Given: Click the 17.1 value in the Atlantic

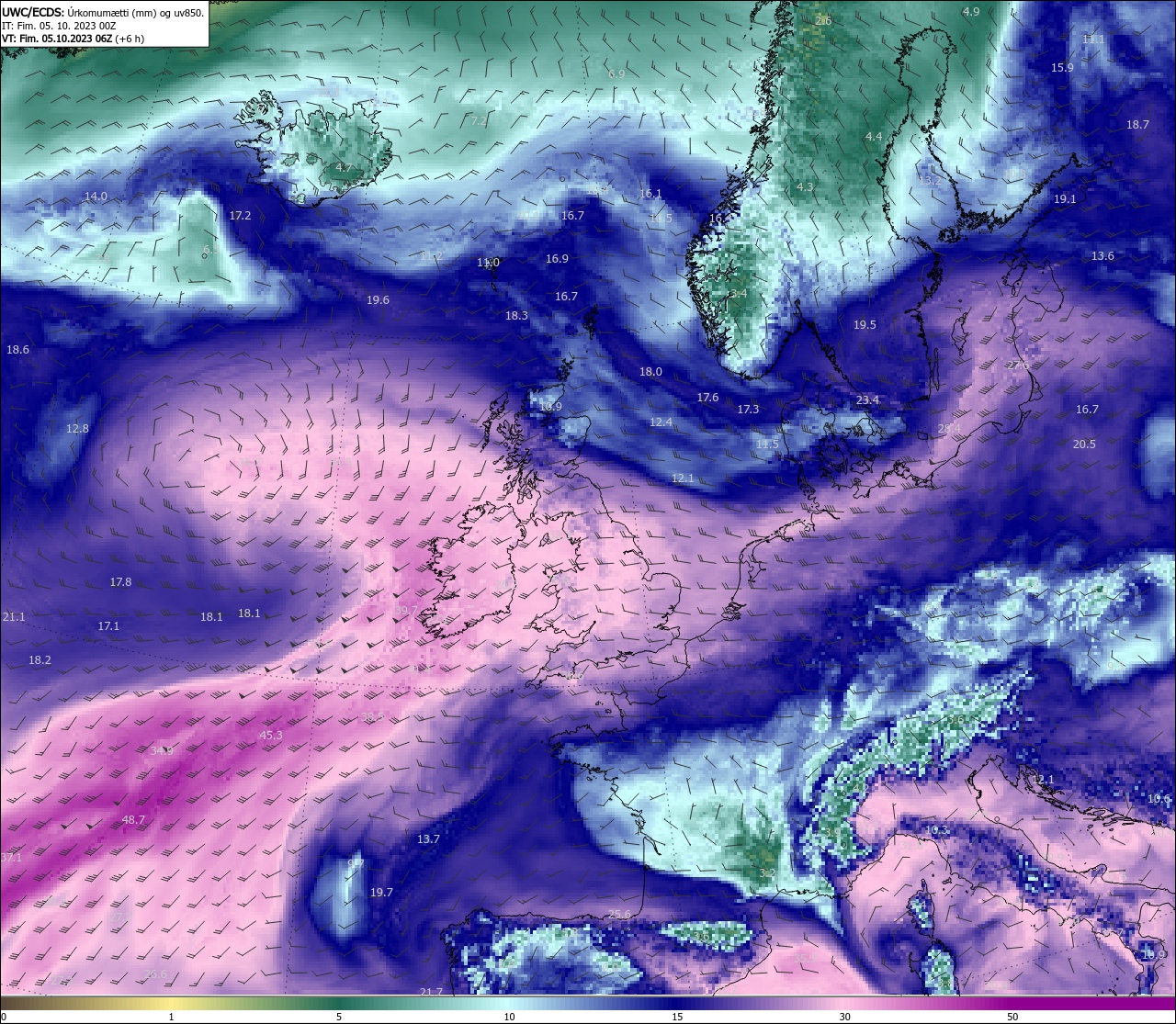Looking at the screenshot, I should [108, 625].
